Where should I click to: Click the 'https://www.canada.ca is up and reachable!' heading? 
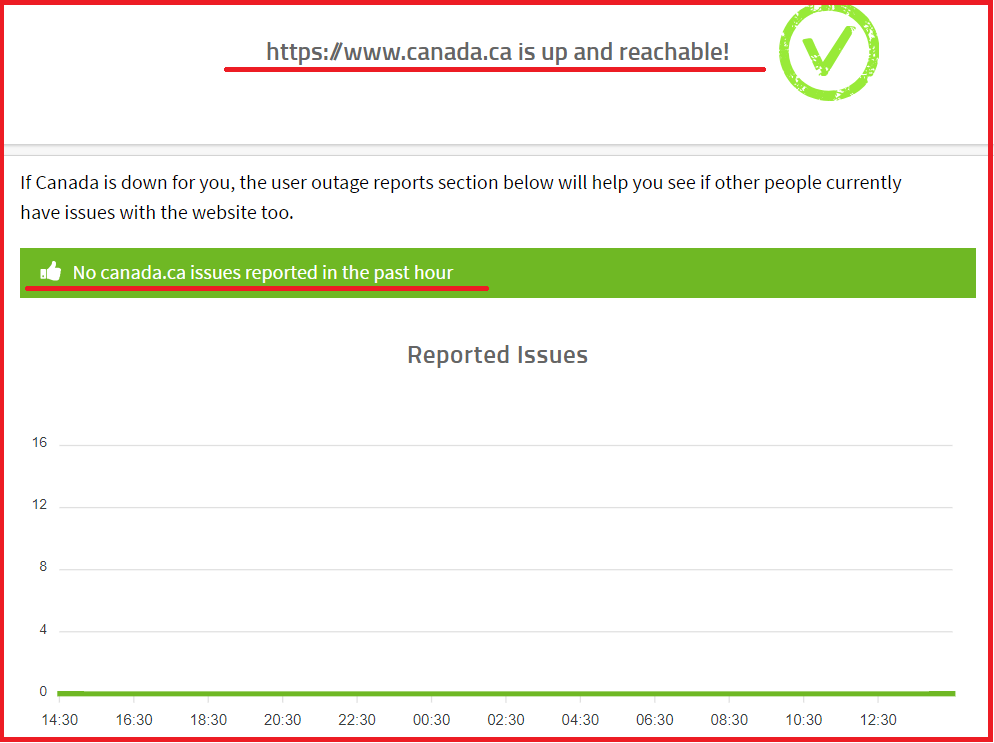498,52
